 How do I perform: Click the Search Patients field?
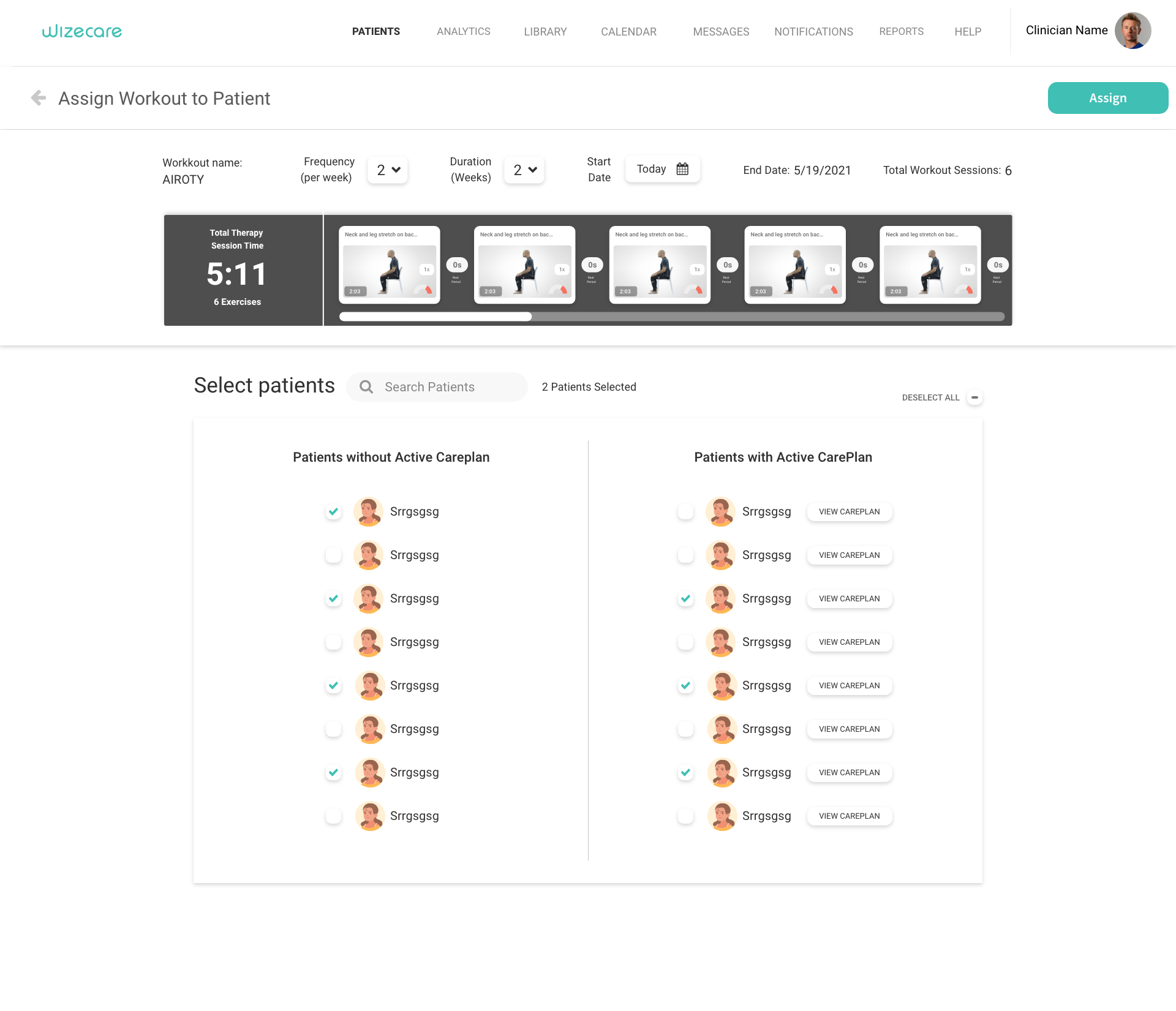pos(437,387)
